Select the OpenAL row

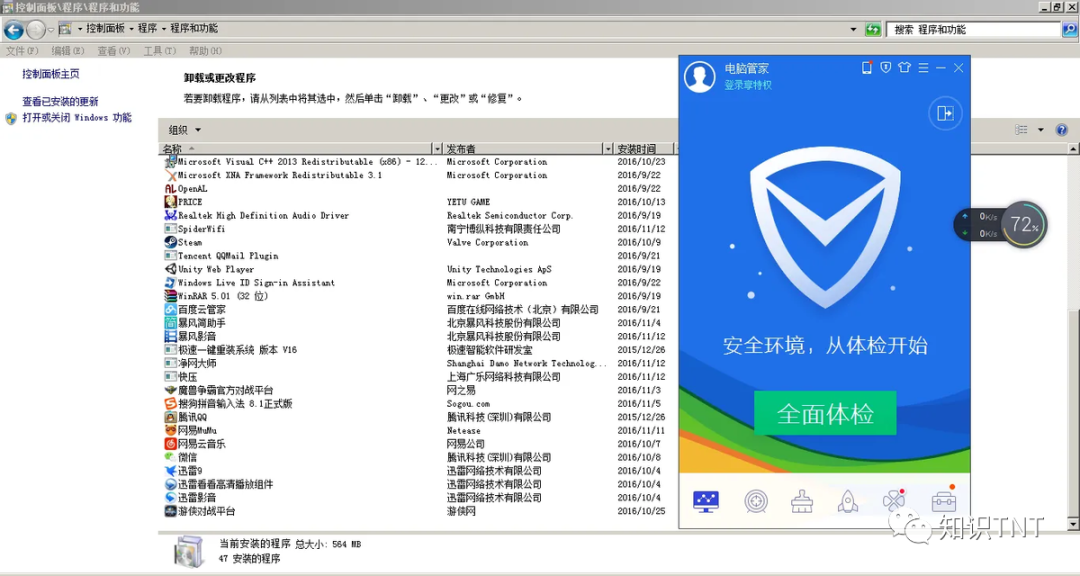tap(419, 189)
